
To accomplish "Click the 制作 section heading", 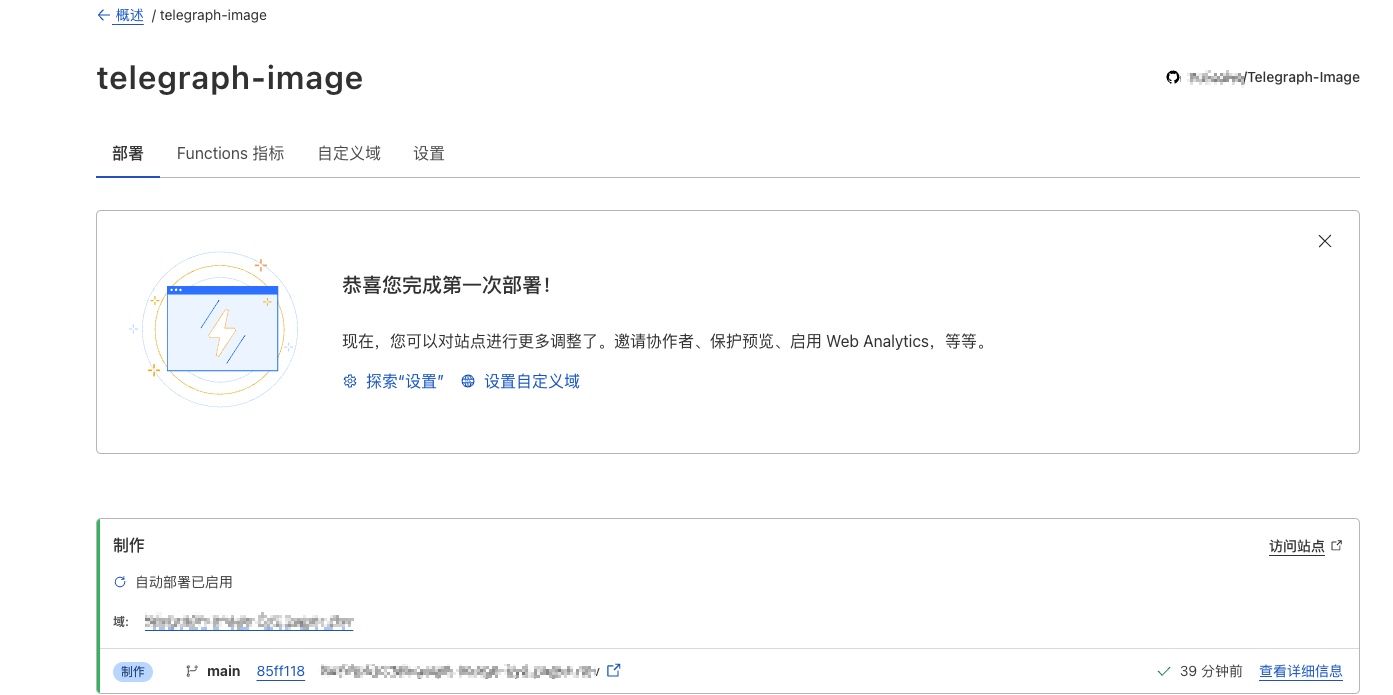I will pyautogui.click(x=129, y=545).
